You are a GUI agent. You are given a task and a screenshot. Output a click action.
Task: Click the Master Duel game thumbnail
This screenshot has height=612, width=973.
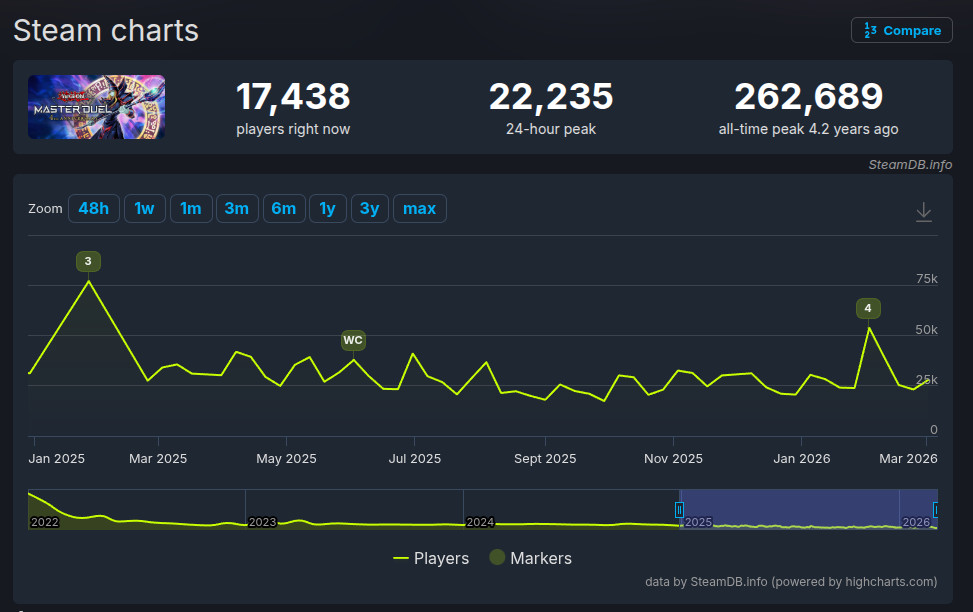point(96,107)
